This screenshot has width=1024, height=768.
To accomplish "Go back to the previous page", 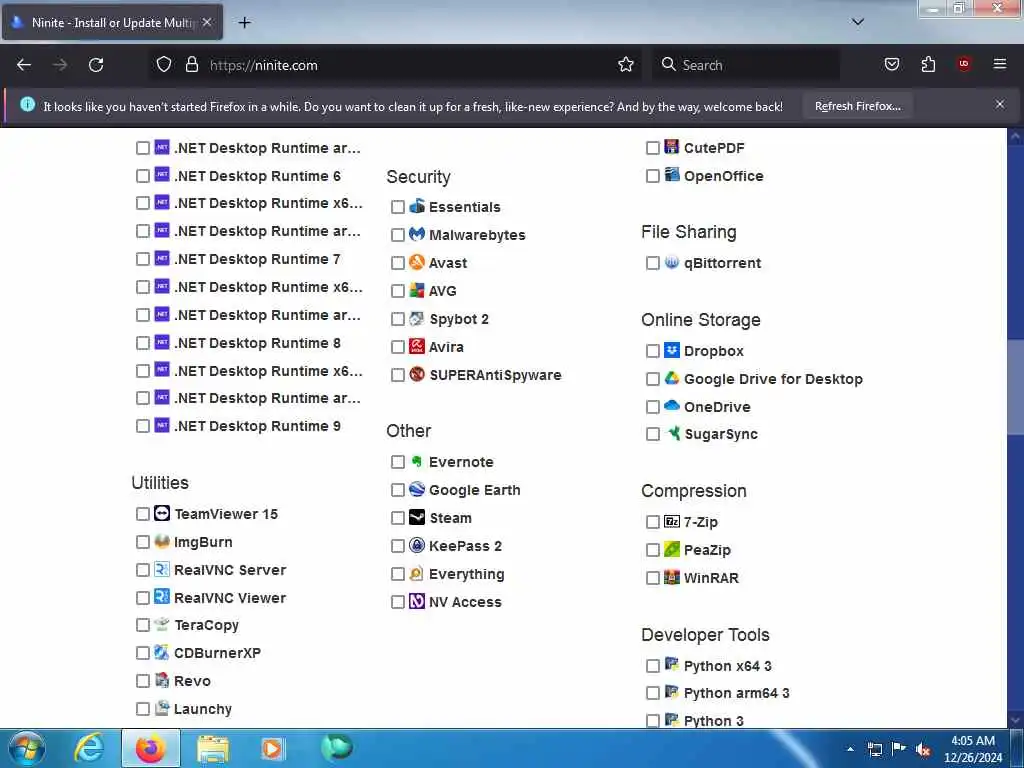I will [24, 65].
